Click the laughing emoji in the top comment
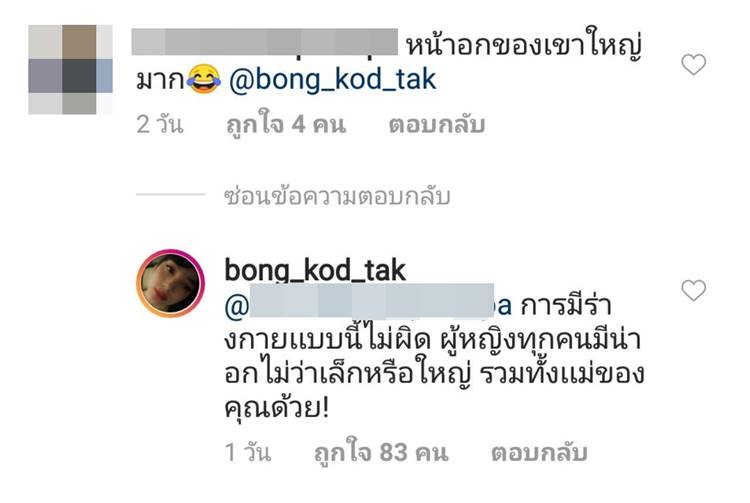Screen dimensions: 750x503 pos(204,79)
